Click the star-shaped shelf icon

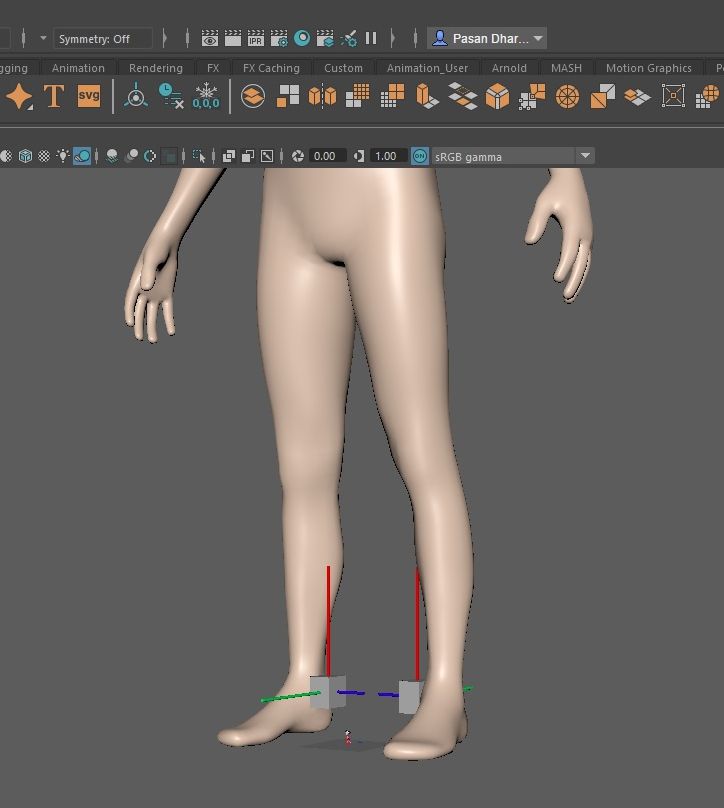click(19, 96)
